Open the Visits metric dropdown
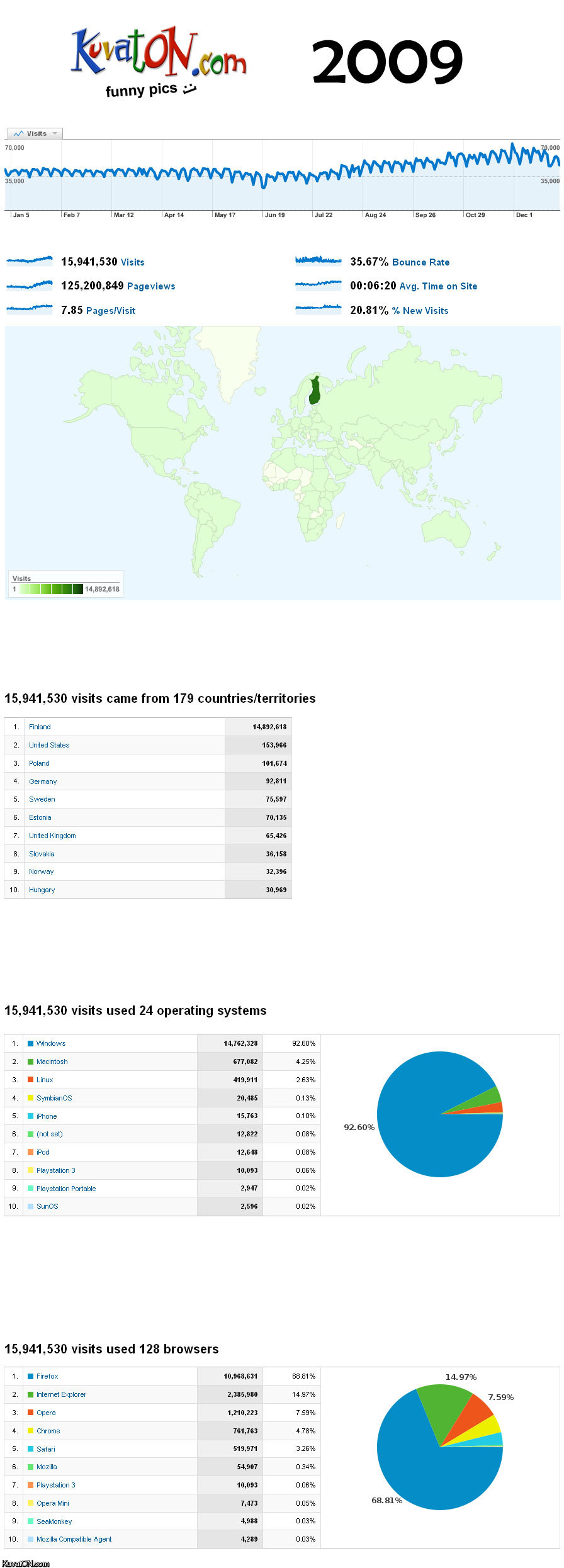 pyautogui.click(x=35, y=133)
